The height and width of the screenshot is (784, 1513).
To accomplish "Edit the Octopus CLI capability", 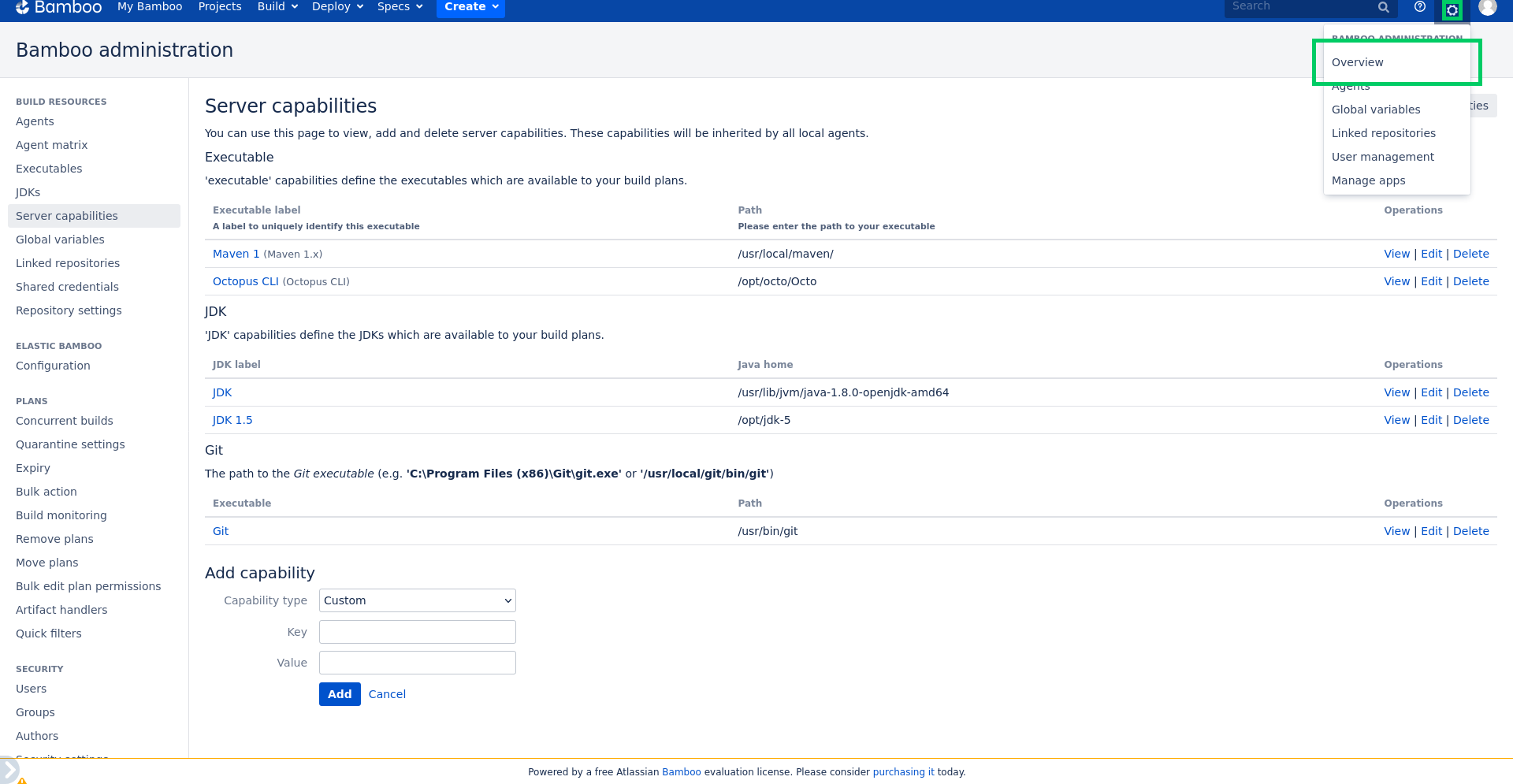I will click(1431, 281).
